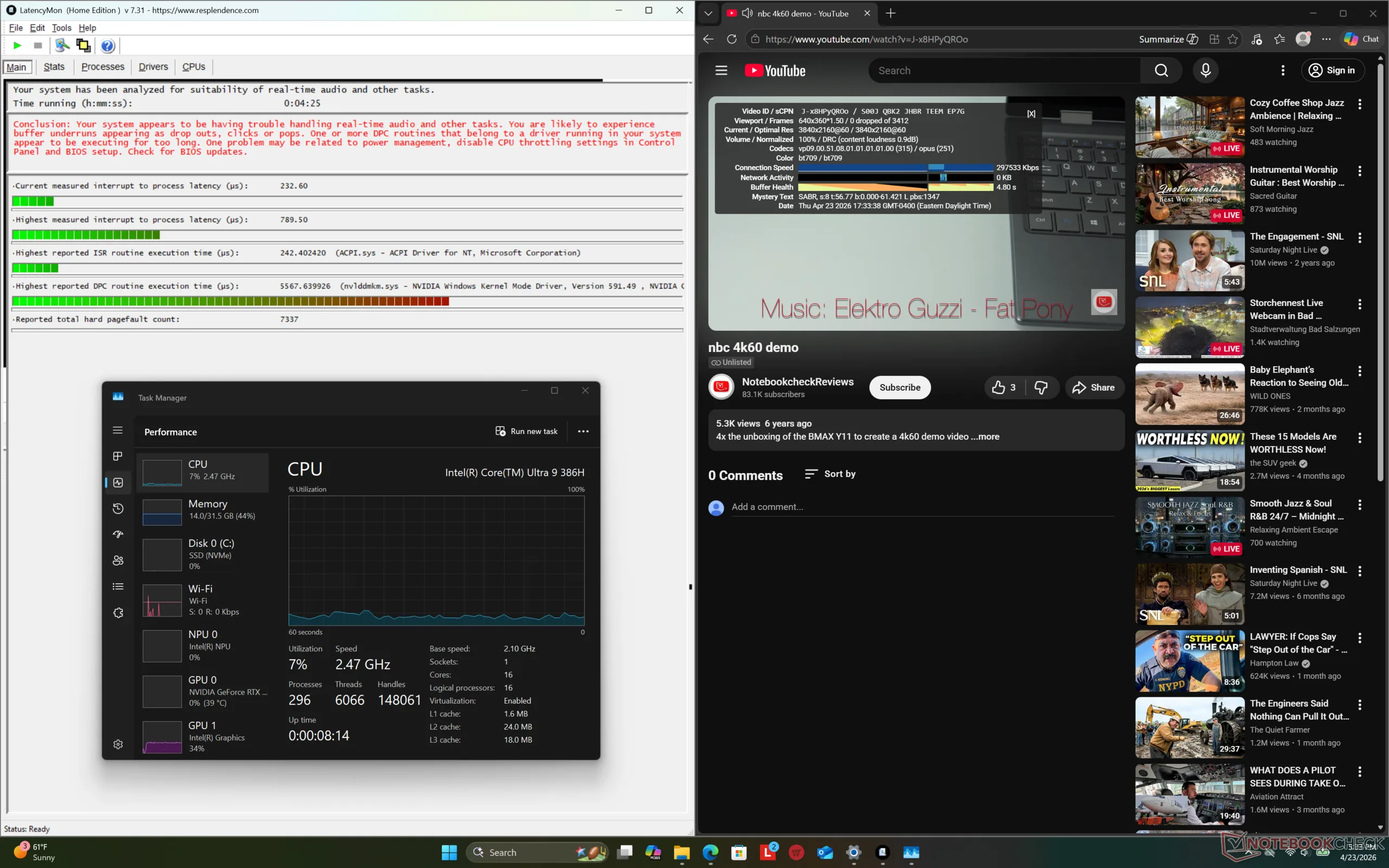Switch to the Drivers tab in LatencyMon

[153, 67]
